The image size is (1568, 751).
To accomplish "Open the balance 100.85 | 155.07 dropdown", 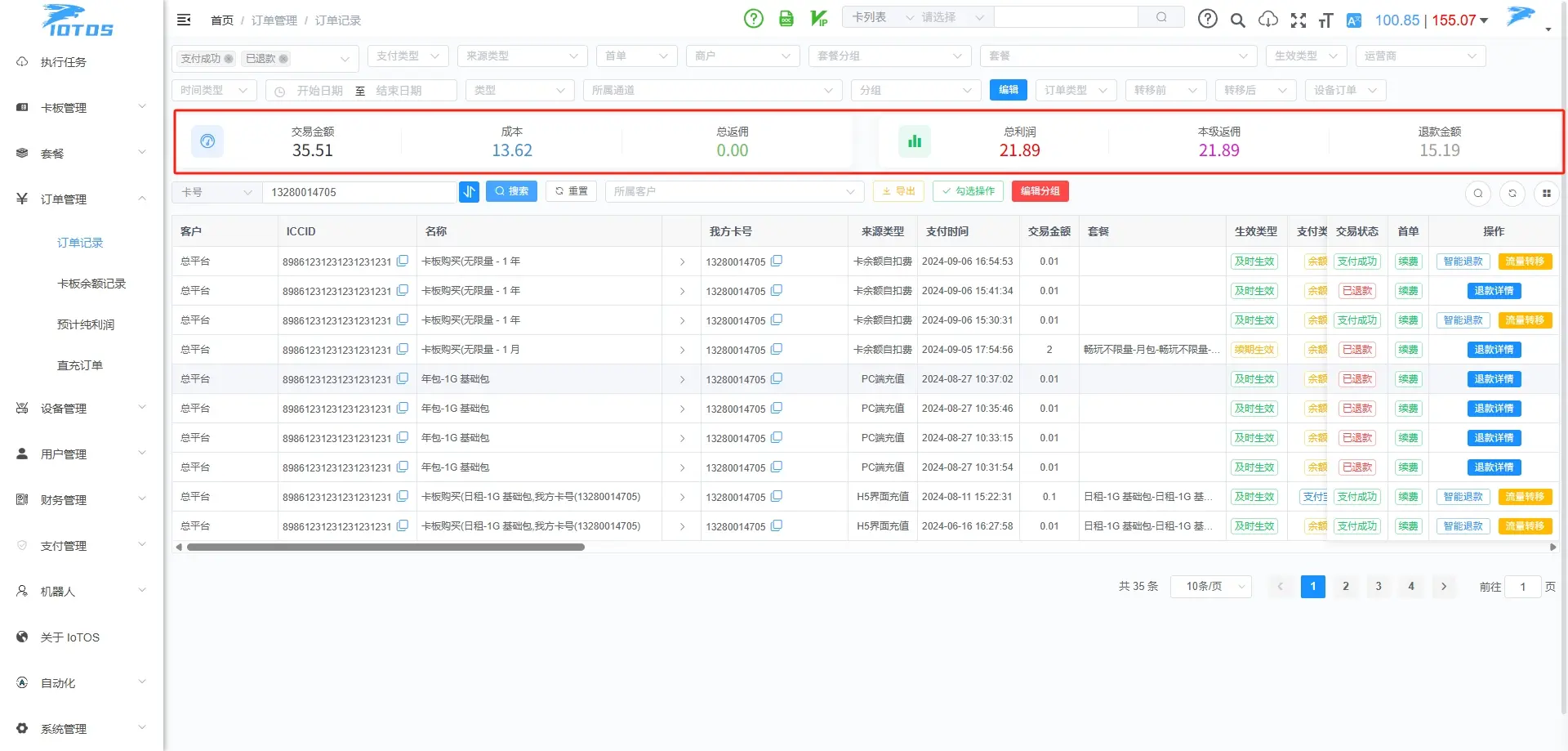I will click(x=1432, y=20).
